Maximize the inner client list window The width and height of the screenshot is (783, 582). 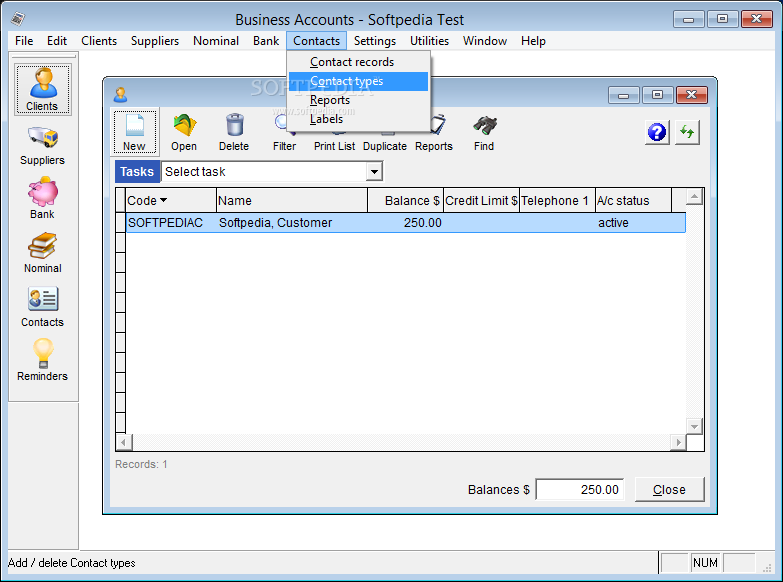tap(657, 95)
